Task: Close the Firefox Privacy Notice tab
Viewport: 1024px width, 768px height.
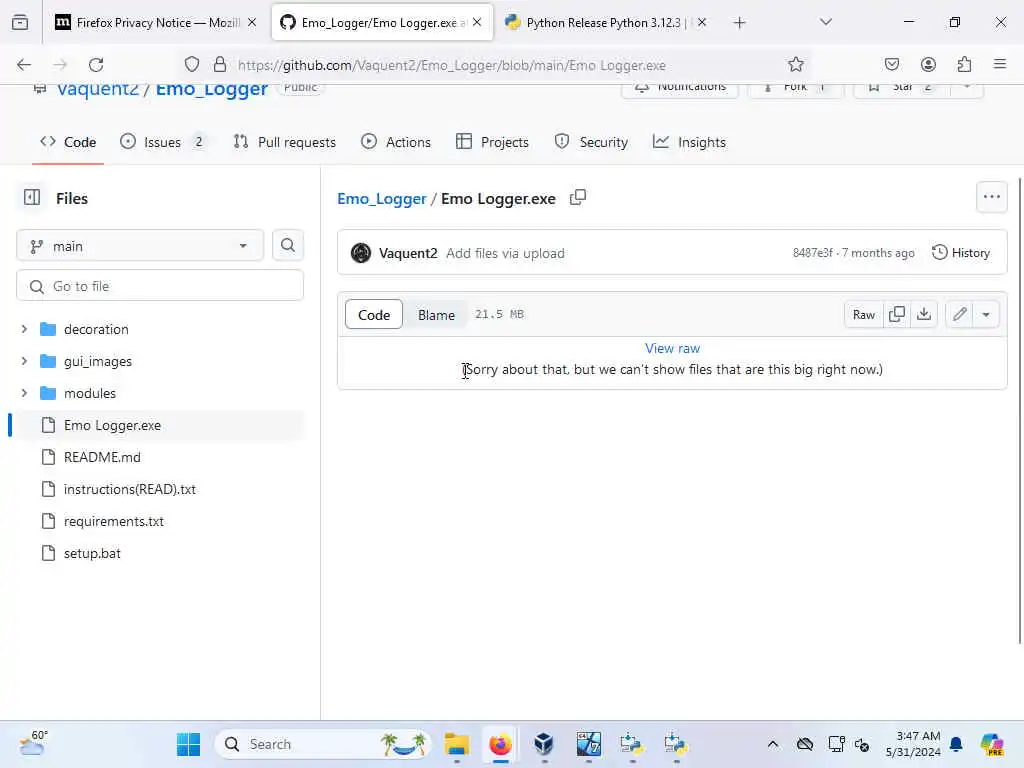Action: coord(252,23)
